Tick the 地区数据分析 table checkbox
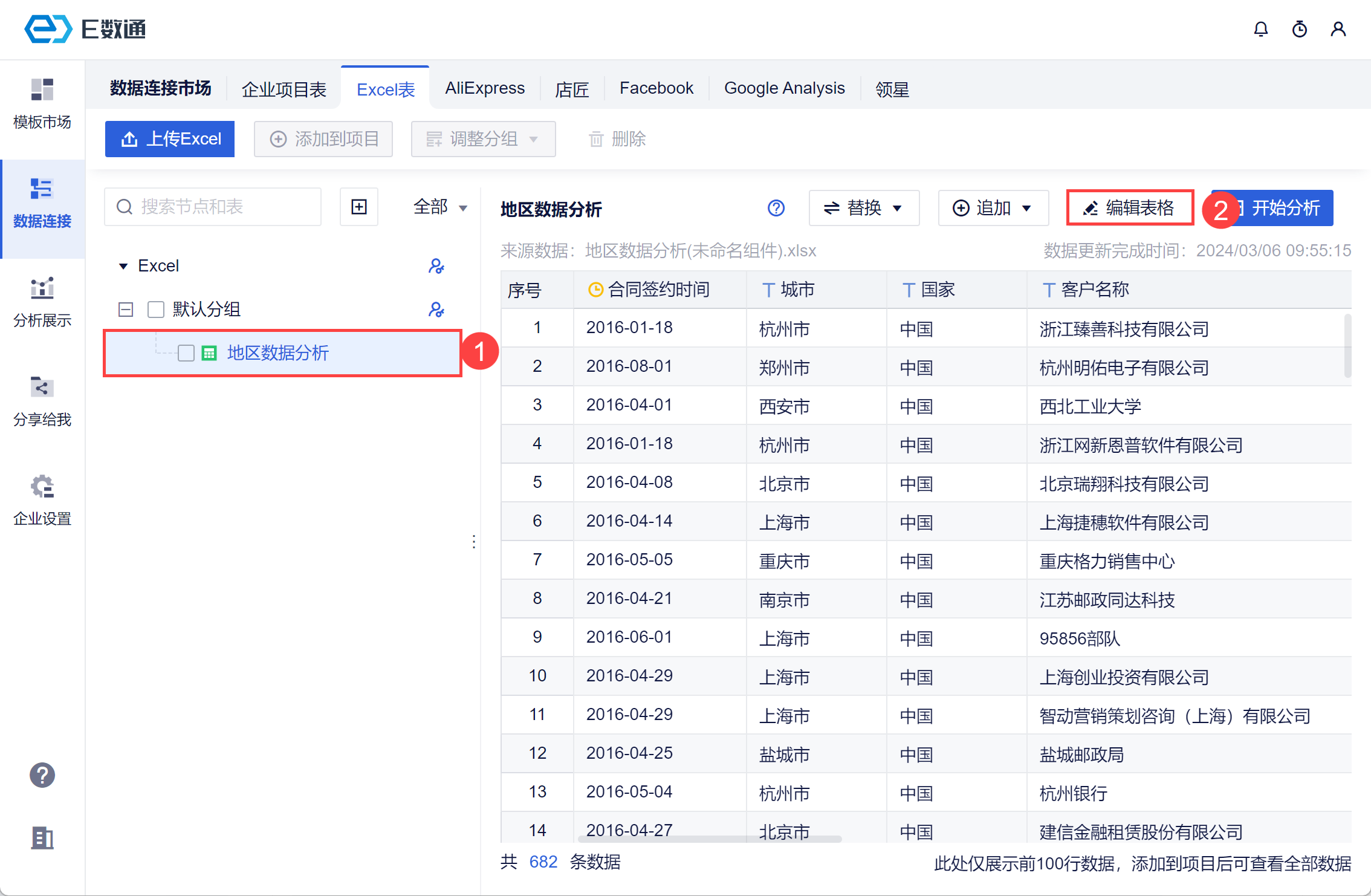Image resolution: width=1371 pixels, height=896 pixels. tap(186, 353)
